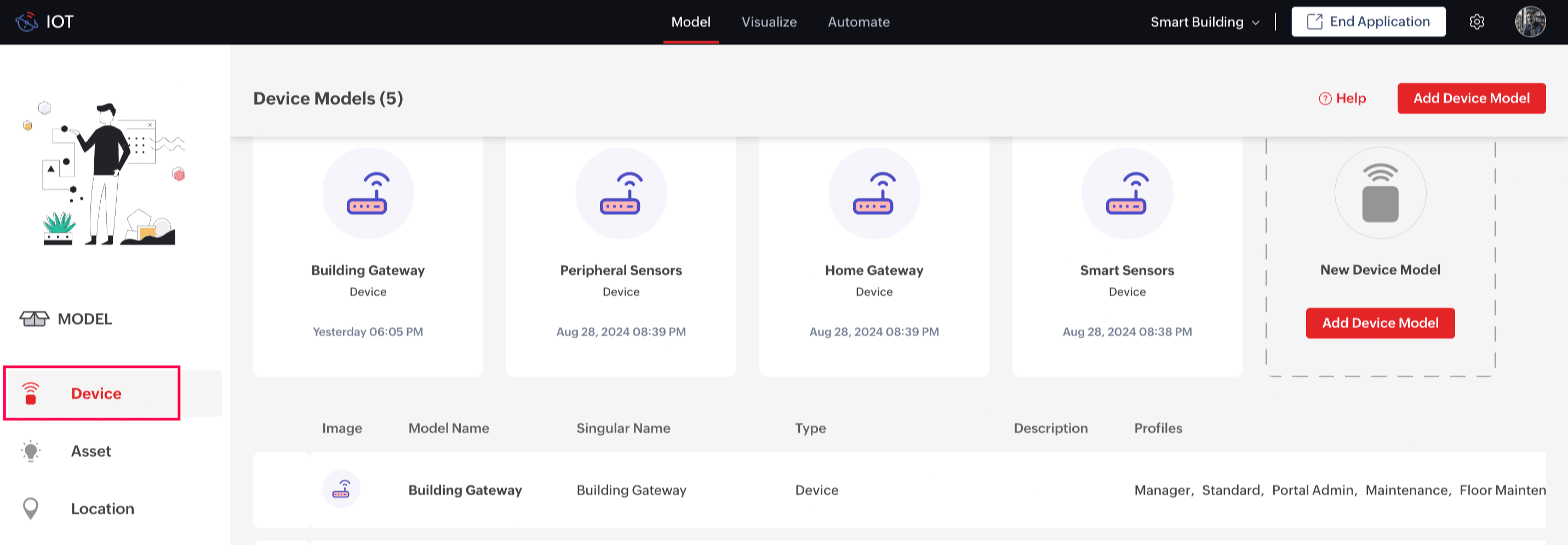Click the sidebar illustration image
Image resolution: width=1568 pixels, height=545 pixels.
104,174
